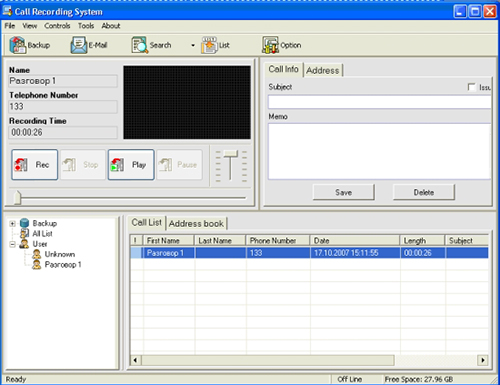500x385 pixels.
Task: Click the E-Mail envelope icon
Action: click(79, 45)
